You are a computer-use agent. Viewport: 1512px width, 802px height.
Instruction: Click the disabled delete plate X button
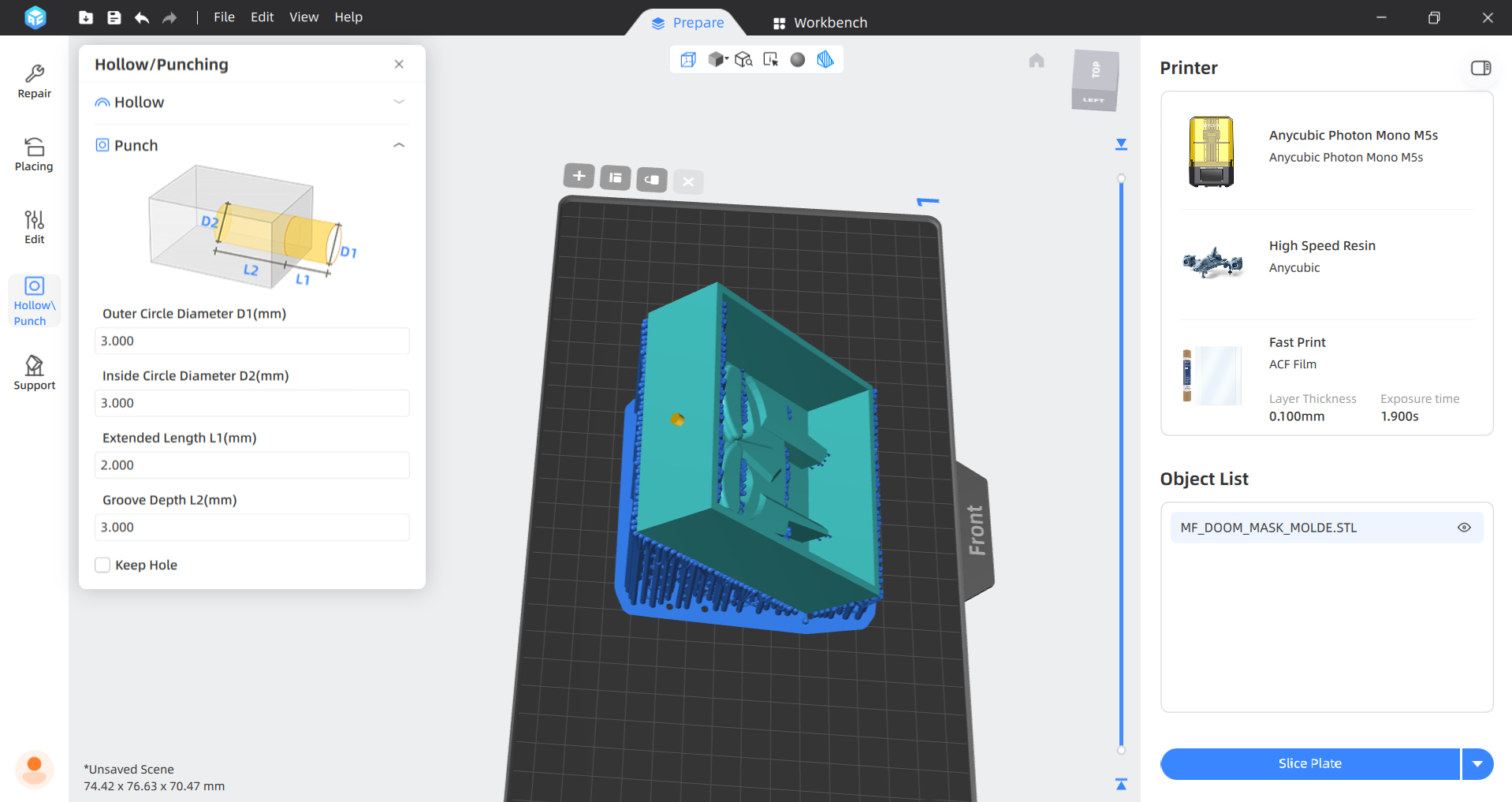coord(688,181)
